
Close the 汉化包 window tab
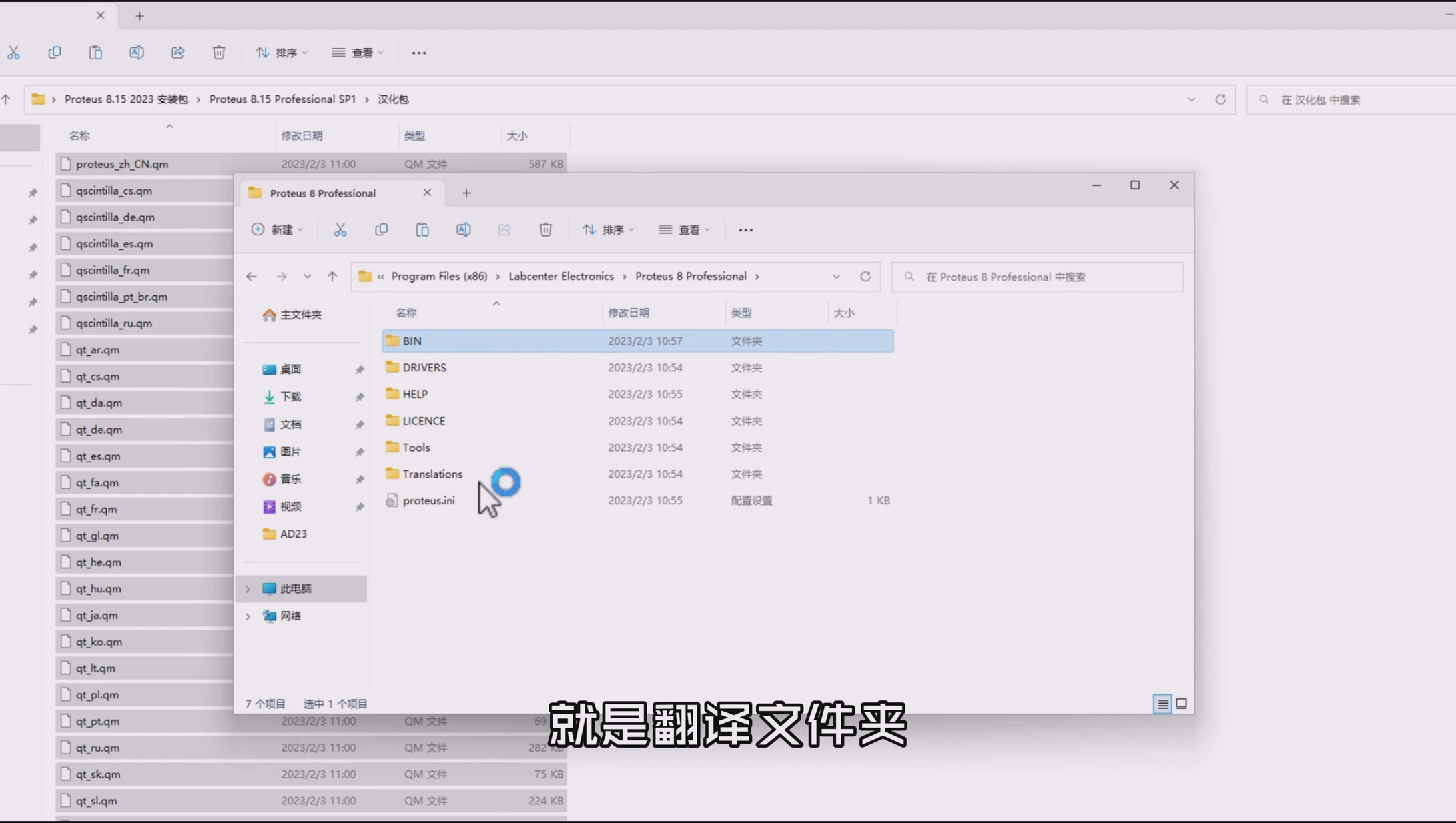click(x=100, y=15)
